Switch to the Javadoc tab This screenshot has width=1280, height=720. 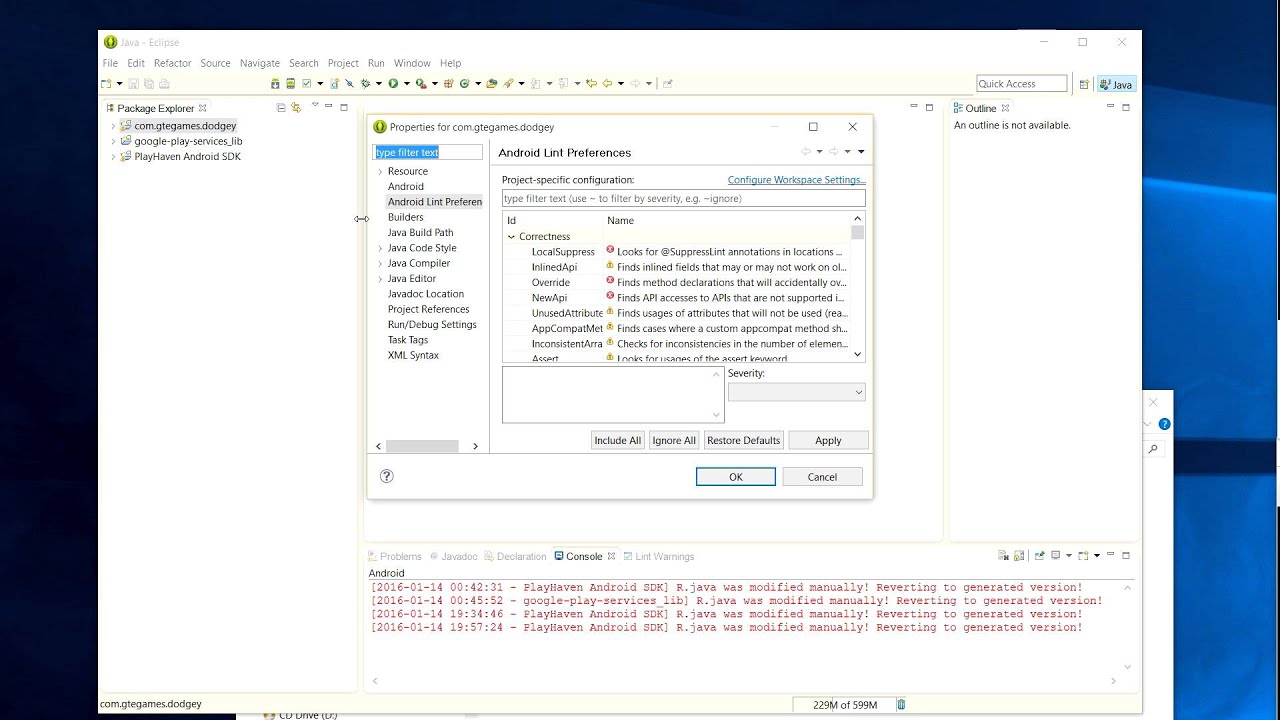click(454, 556)
